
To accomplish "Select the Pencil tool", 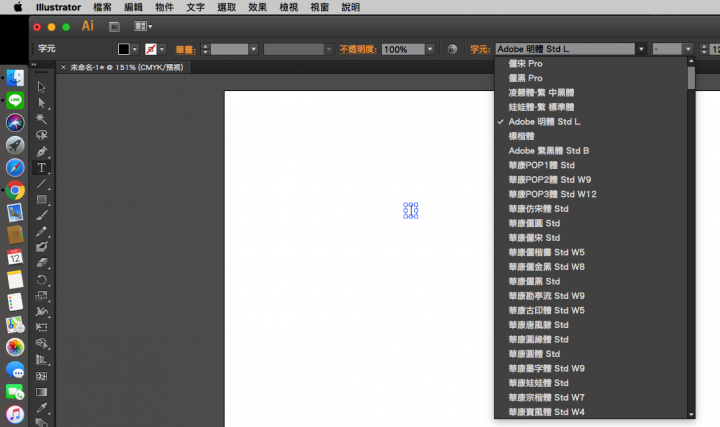I will pos(41,231).
